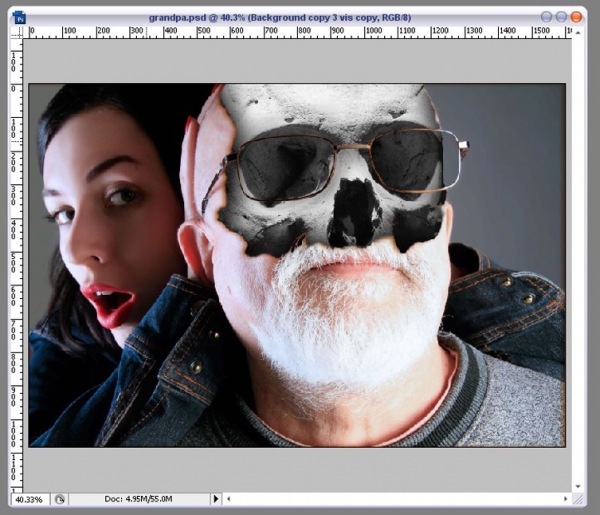Click the horizontal scrollbar left arrow
Screen dimensions: 600x515
click(x=229, y=499)
